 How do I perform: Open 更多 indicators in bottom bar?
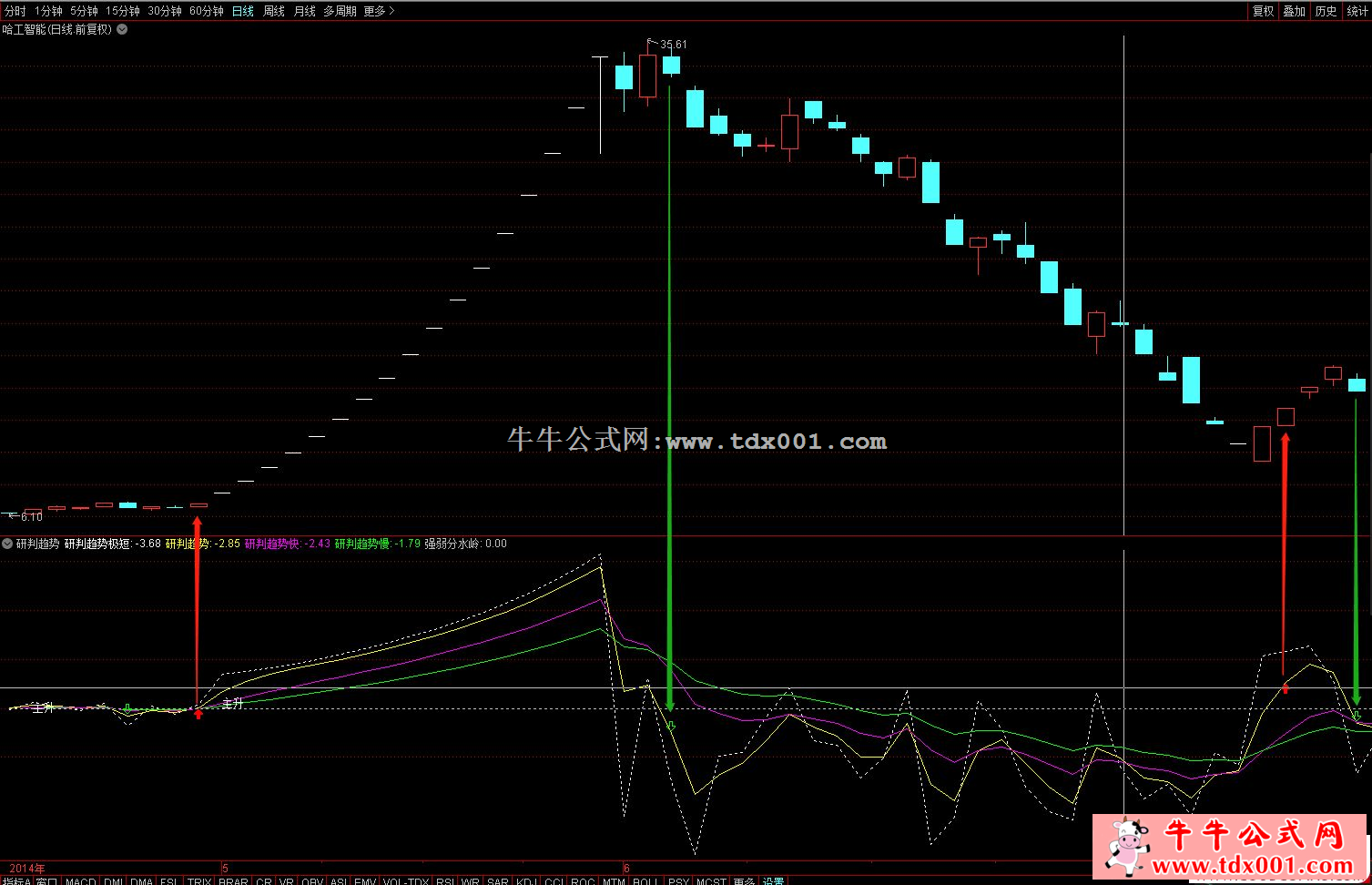[x=744, y=880]
